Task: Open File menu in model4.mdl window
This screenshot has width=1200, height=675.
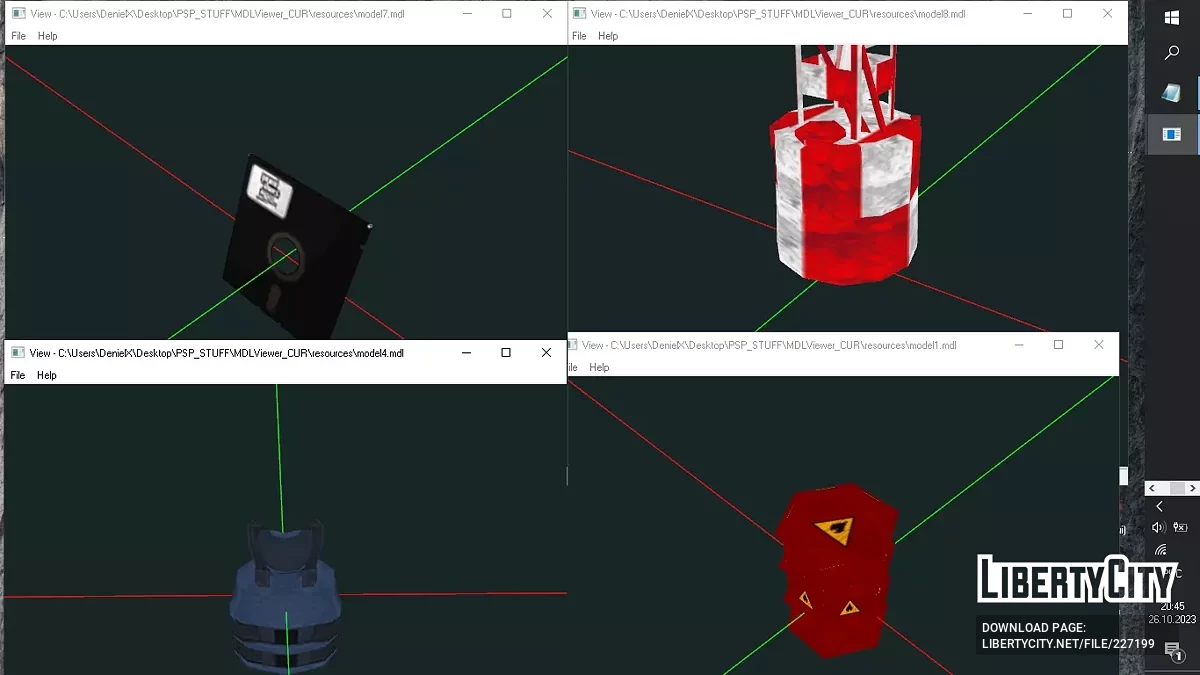Action: (x=18, y=376)
